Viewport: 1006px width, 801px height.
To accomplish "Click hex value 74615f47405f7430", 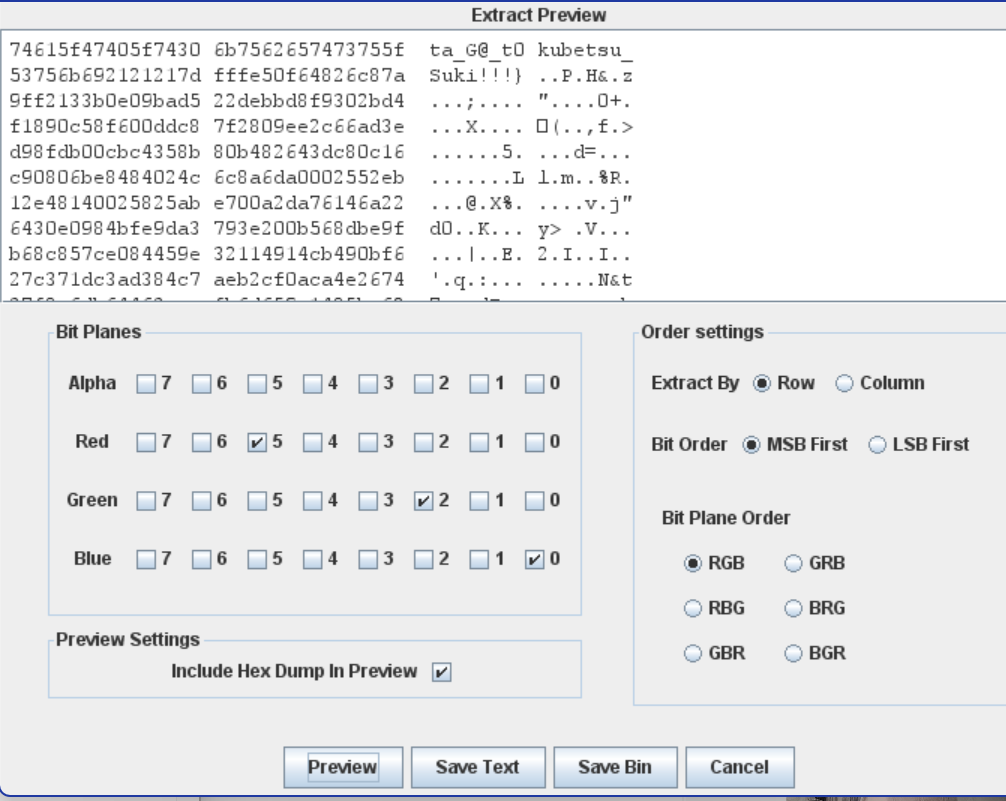I will [105, 50].
